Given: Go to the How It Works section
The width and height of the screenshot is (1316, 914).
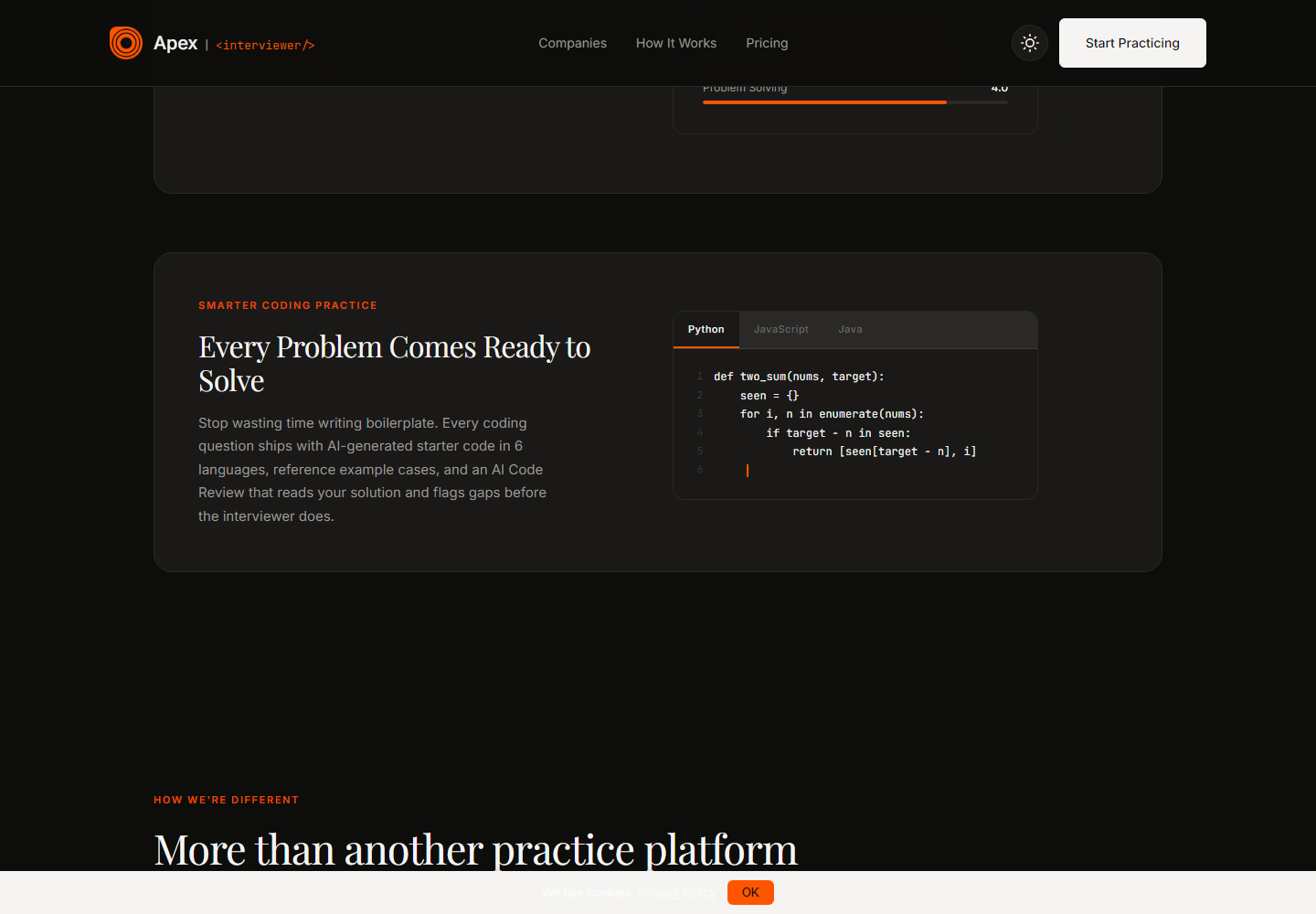Looking at the screenshot, I should click(x=676, y=43).
